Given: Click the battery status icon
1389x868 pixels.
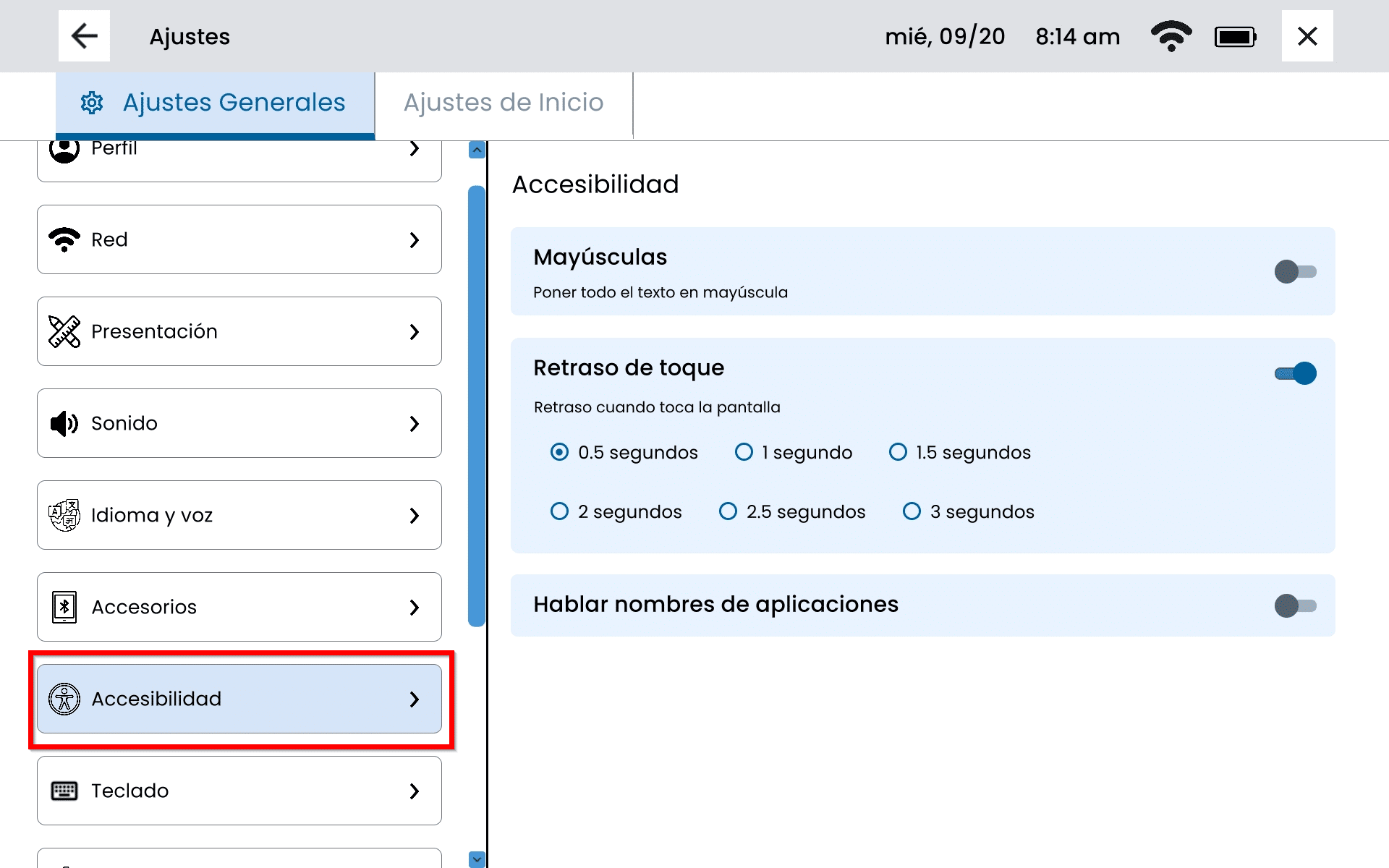Looking at the screenshot, I should click(x=1235, y=36).
